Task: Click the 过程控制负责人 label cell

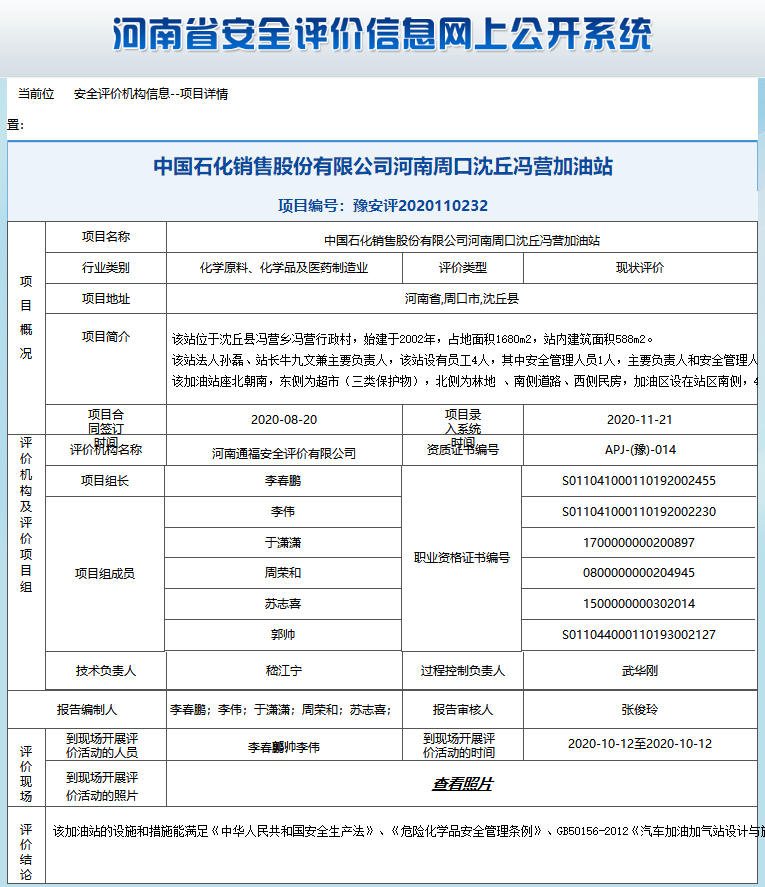Action: click(x=463, y=671)
